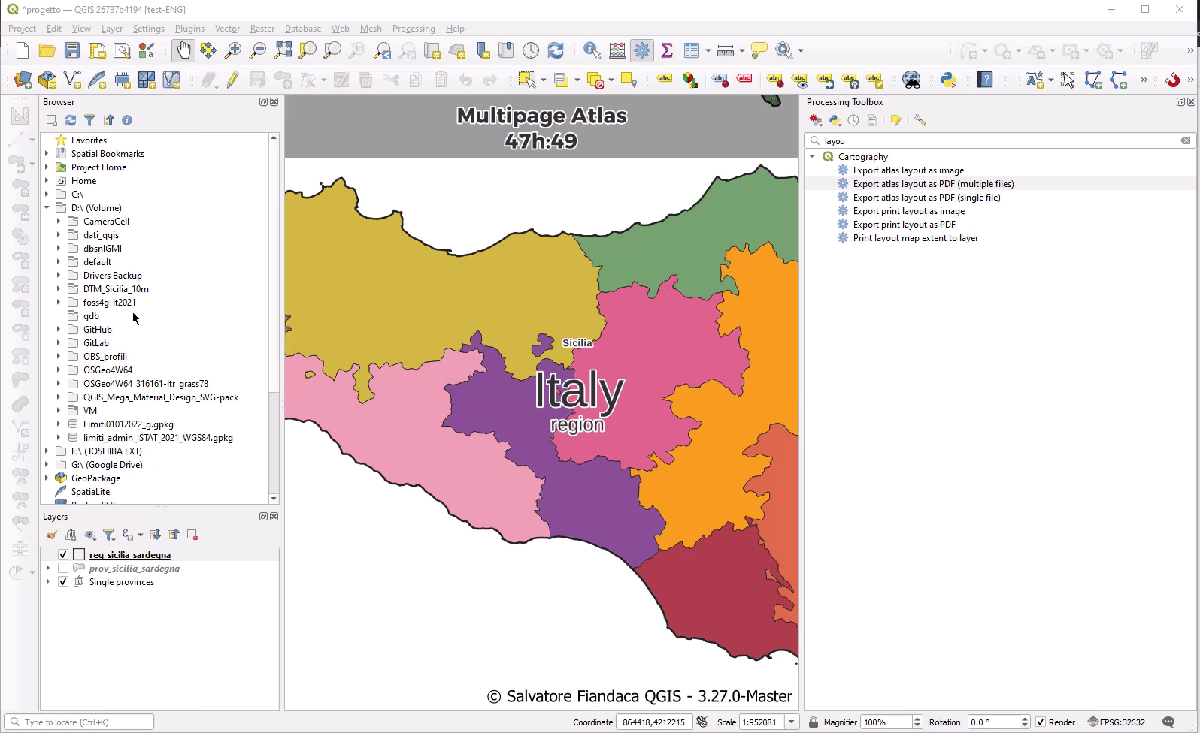Open the Statistical Summary sigma icon
The width and height of the screenshot is (1200, 733).
[666, 50]
